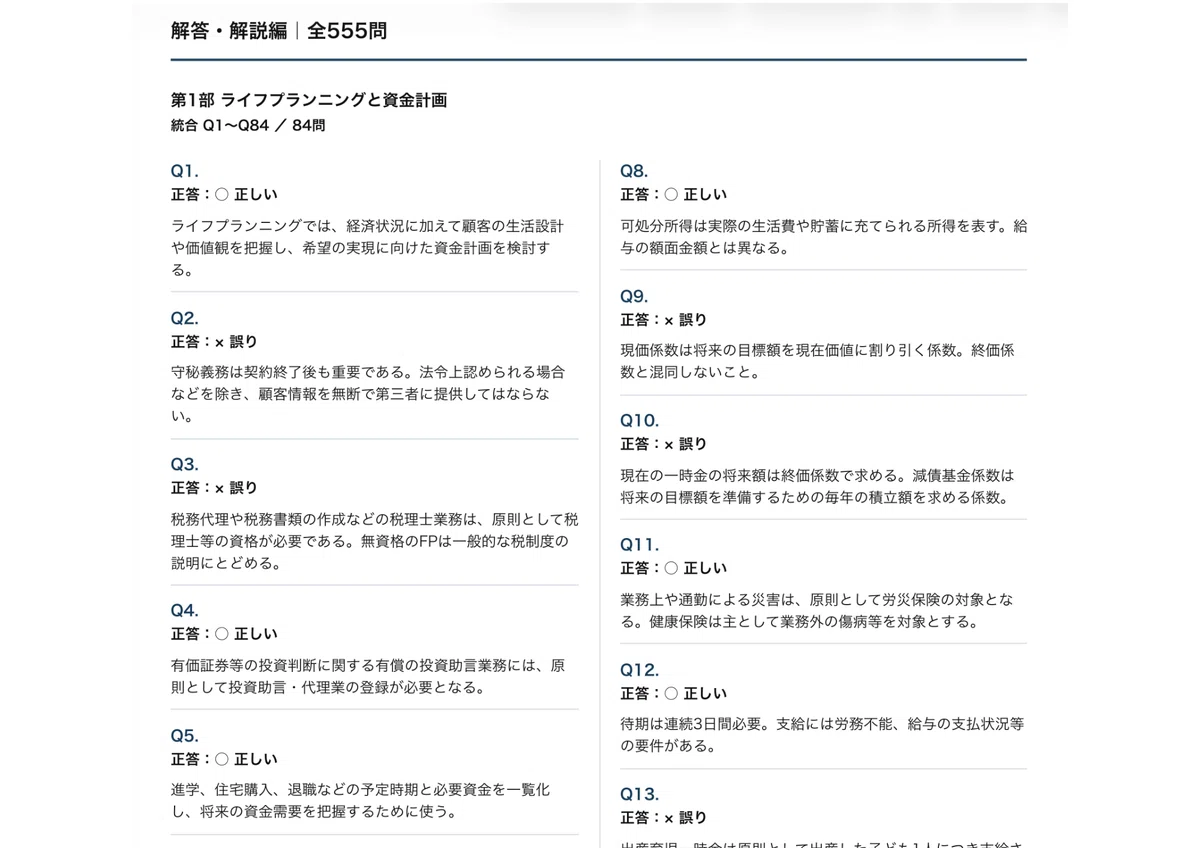Click the "正答：○ 正しい" line under Q5
Viewport: 1200px width, 848px height.
click(x=224, y=759)
